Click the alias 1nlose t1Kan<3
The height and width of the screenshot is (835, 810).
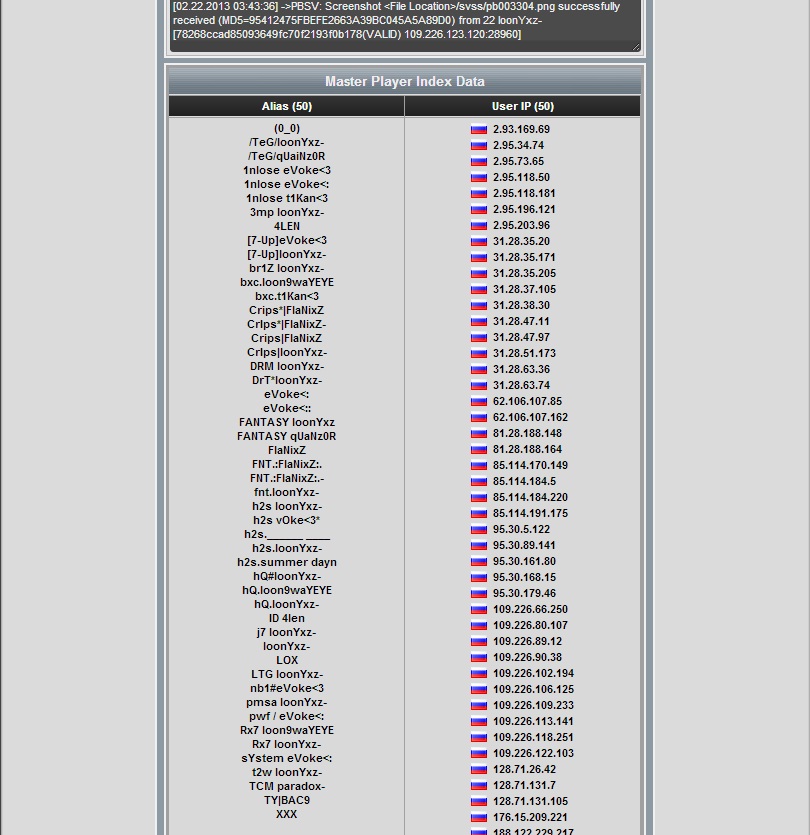pyautogui.click(x=287, y=198)
